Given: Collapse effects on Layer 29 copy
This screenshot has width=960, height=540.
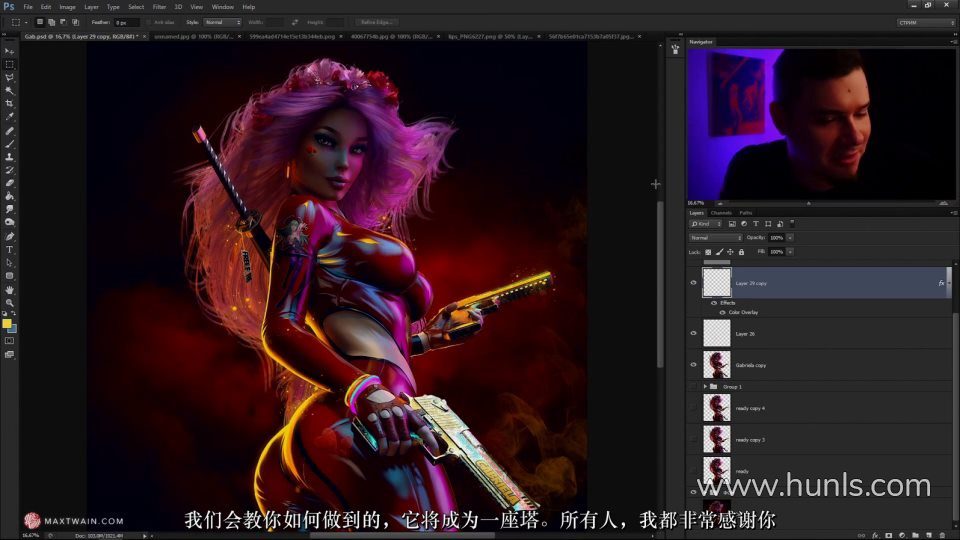Looking at the screenshot, I should pyautogui.click(x=949, y=283).
